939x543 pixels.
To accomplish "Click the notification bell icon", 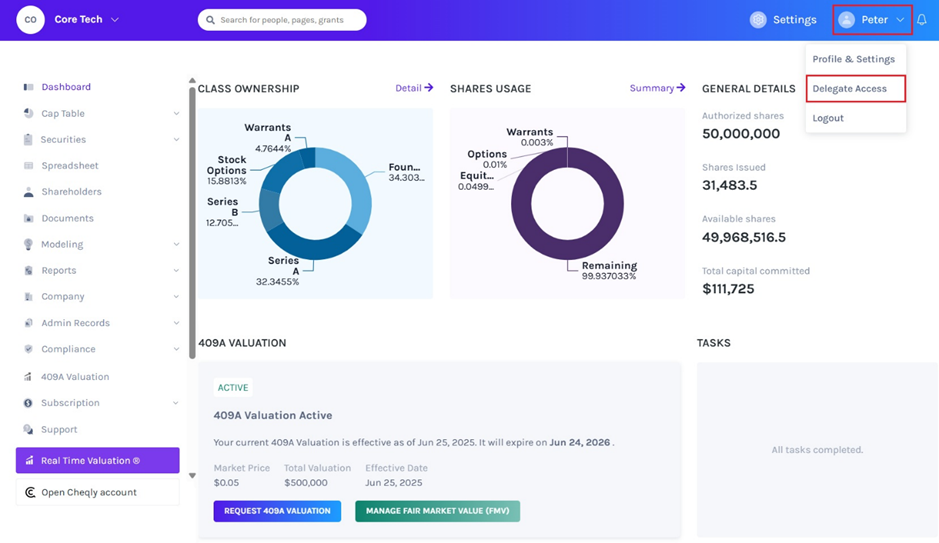I will (922, 20).
